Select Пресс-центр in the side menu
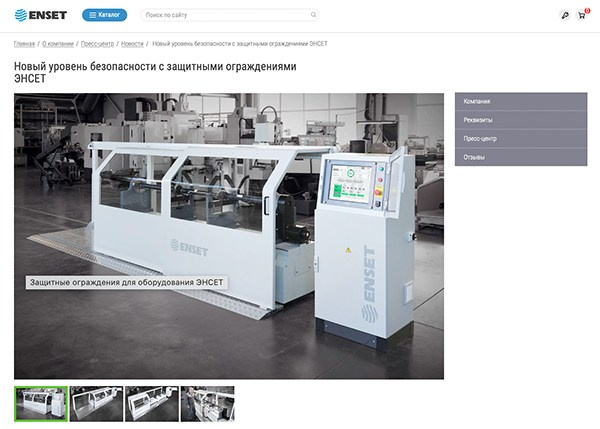 (520, 138)
